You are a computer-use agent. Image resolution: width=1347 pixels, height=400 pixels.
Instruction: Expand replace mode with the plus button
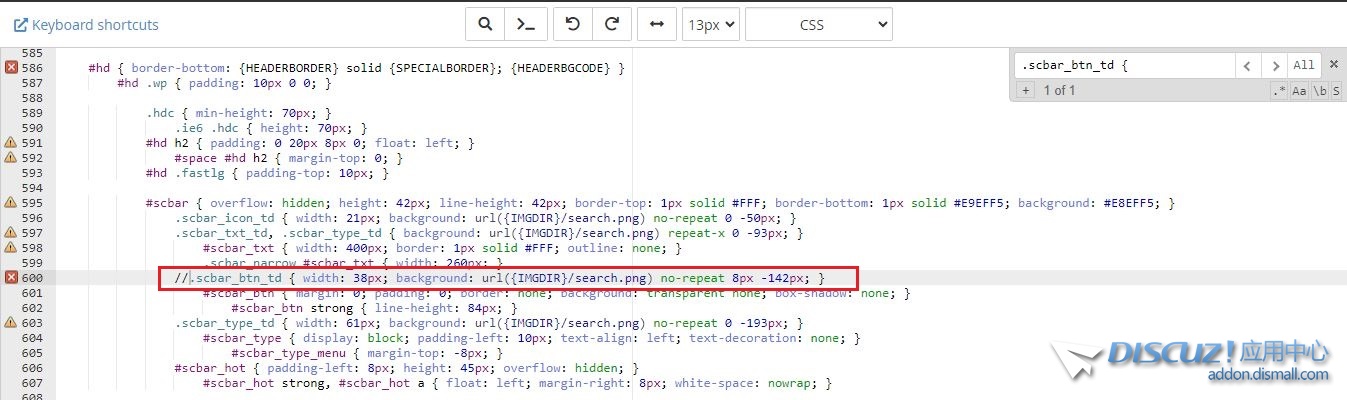1025,91
